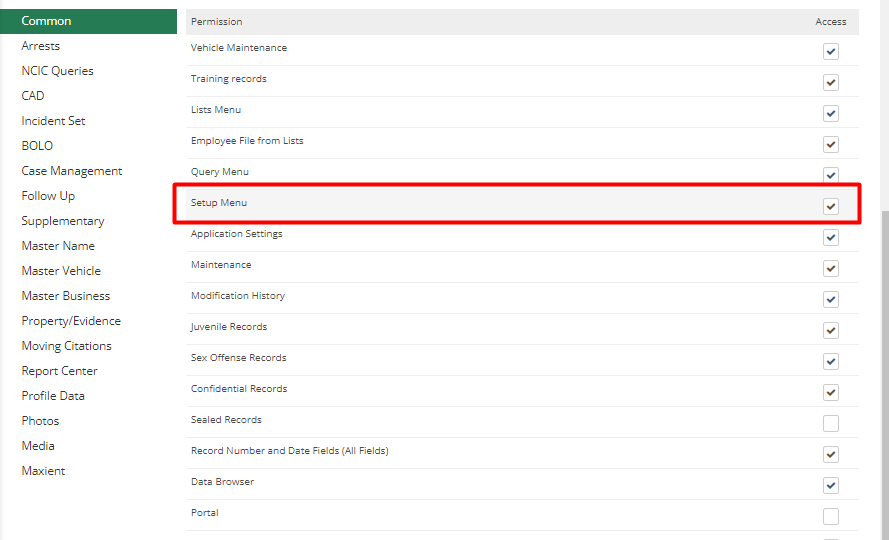The height and width of the screenshot is (540, 889).
Task: Open Case Management category
Action: [71, 171]
